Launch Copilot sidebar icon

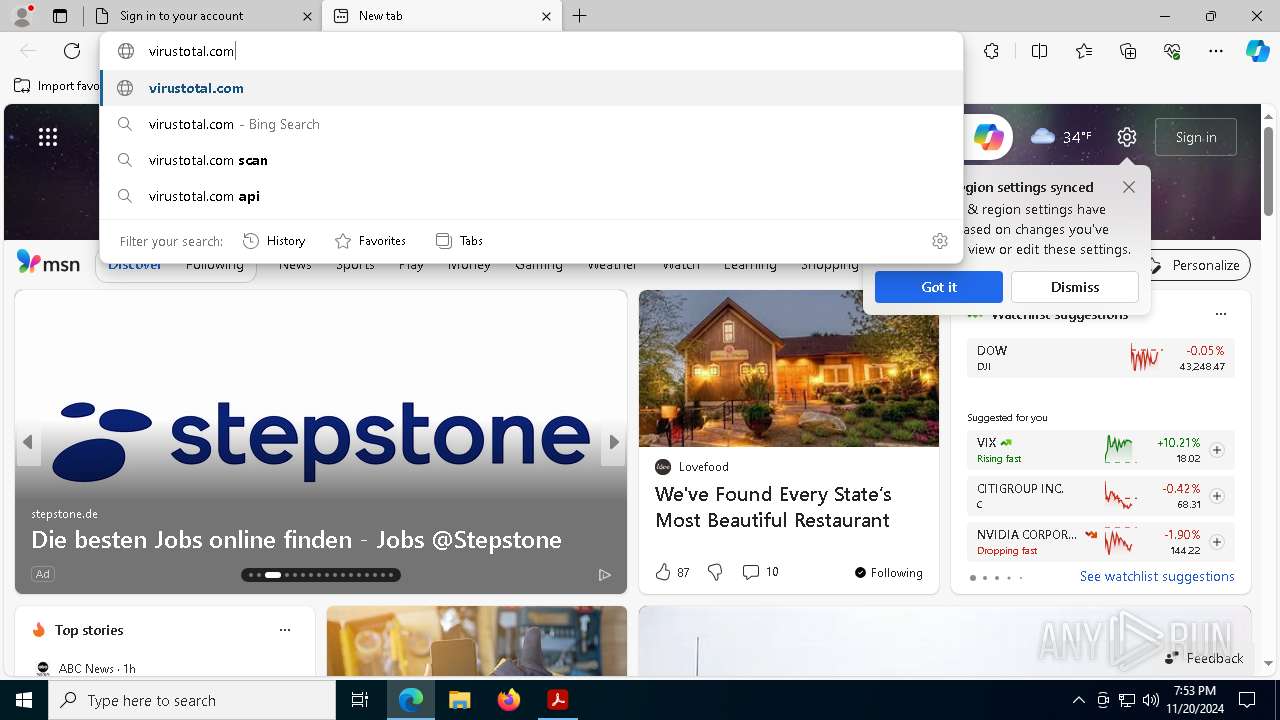1257,51
